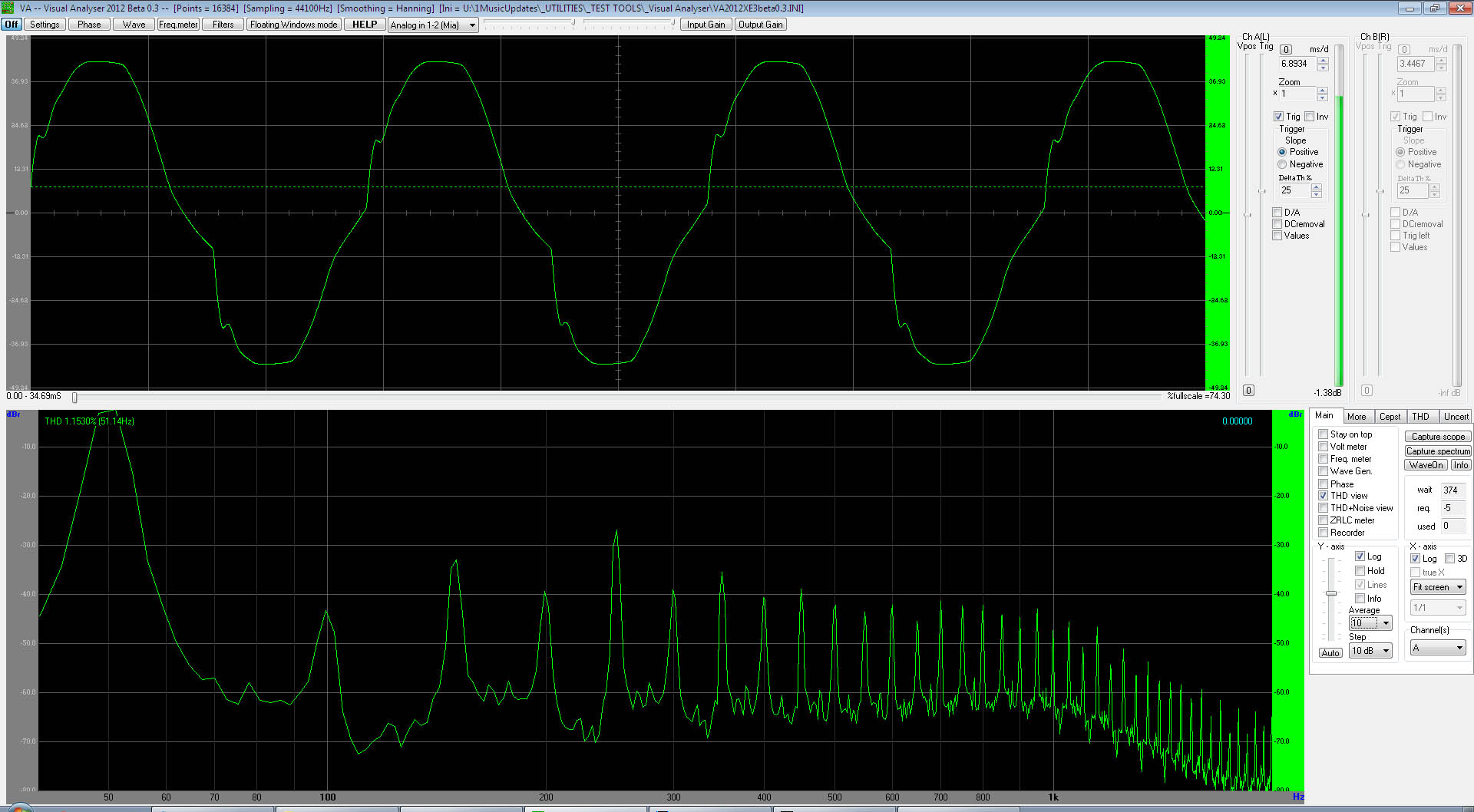1474x812 pixels.
Task: Open the Fit screen X-axis dropdown
Action: click(1459, 587)
